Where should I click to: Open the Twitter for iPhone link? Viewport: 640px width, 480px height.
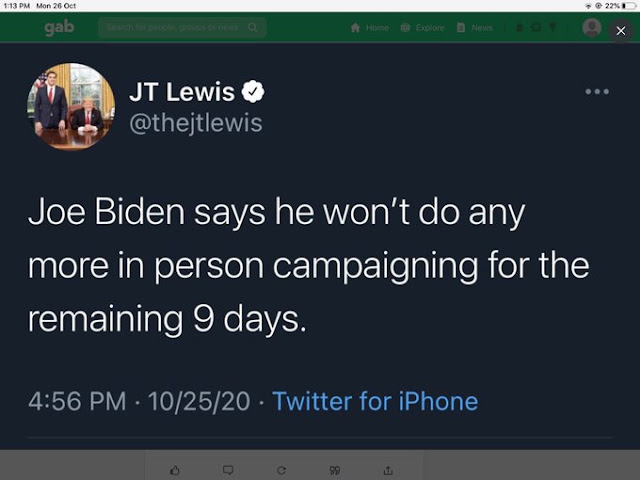coord(375,401)
